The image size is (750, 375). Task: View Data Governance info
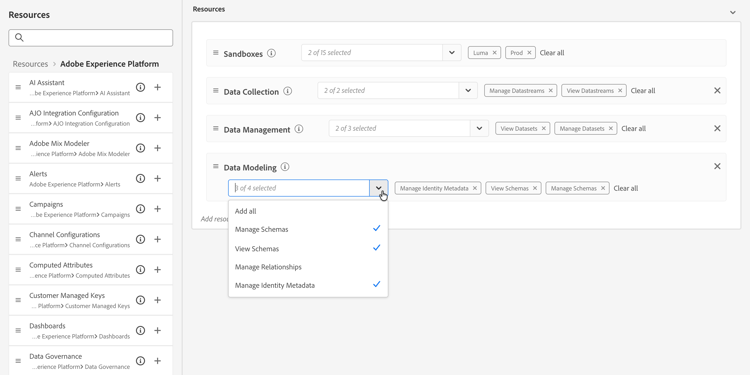140,361
